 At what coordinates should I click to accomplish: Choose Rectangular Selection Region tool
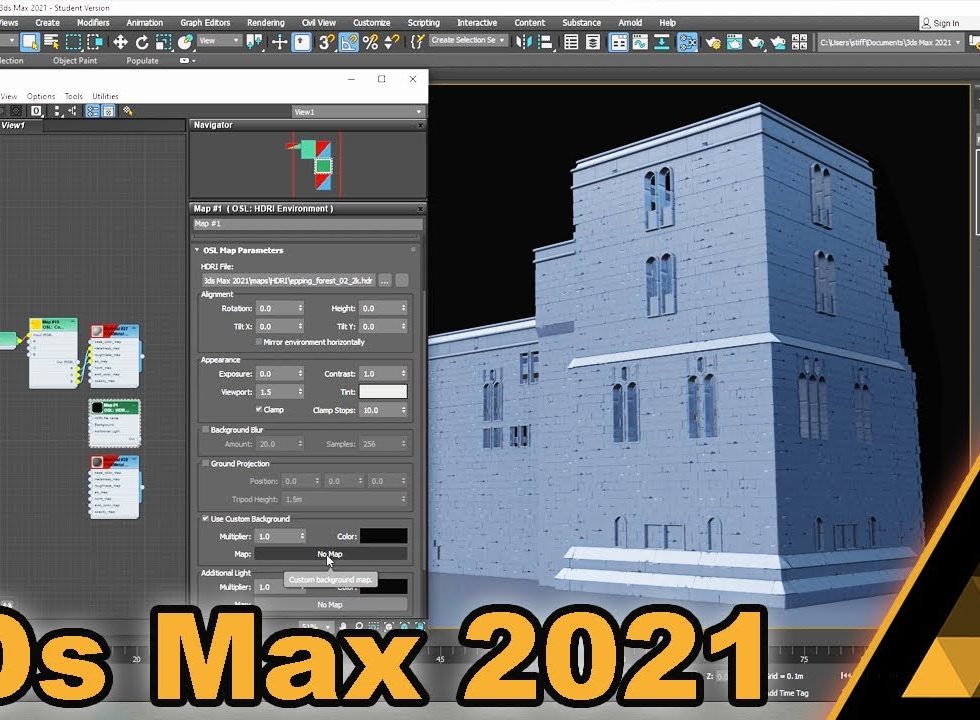(73, 42)
